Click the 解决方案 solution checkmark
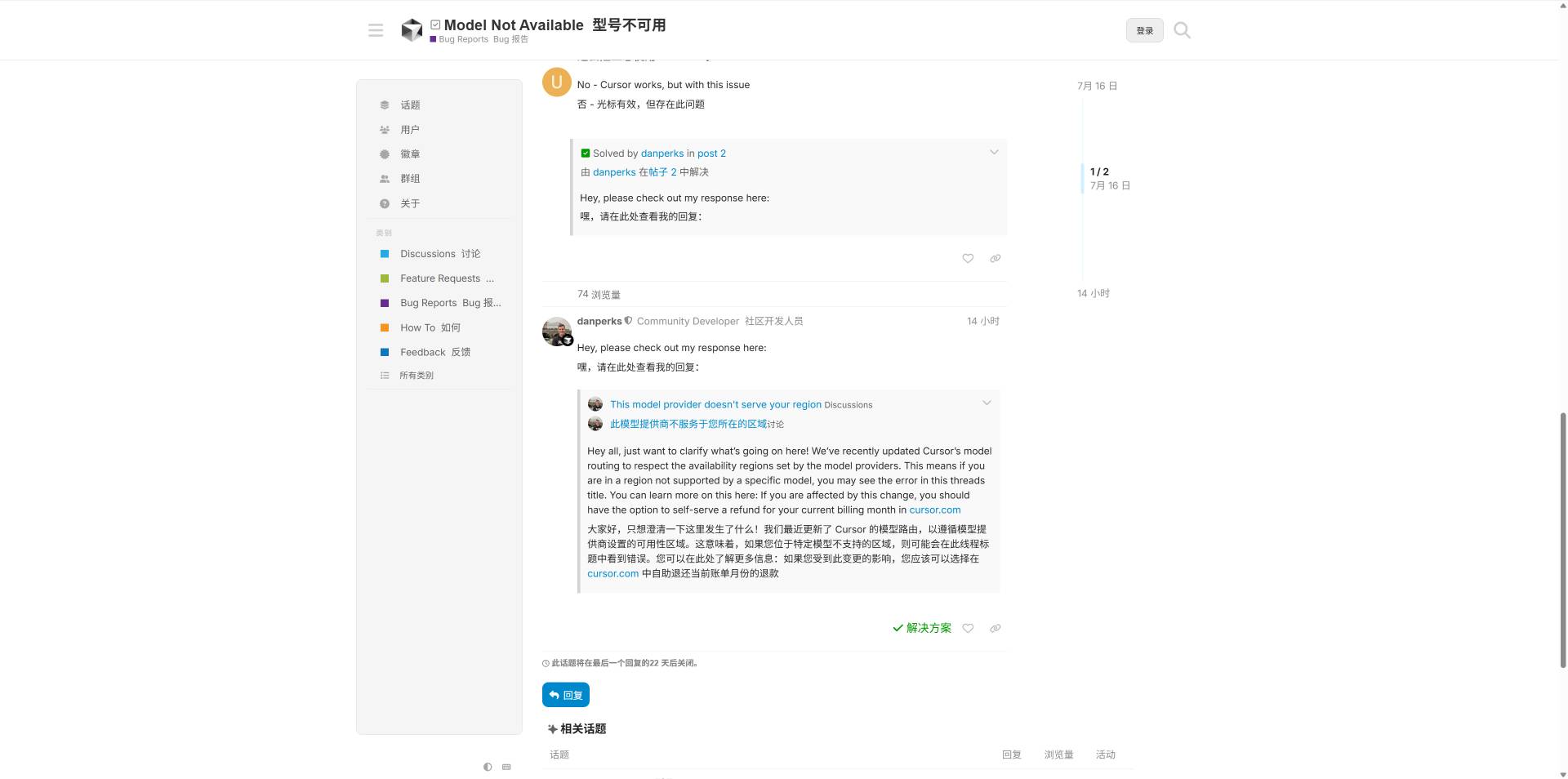This screenshot has height=779, width=1568. (922, 628)
